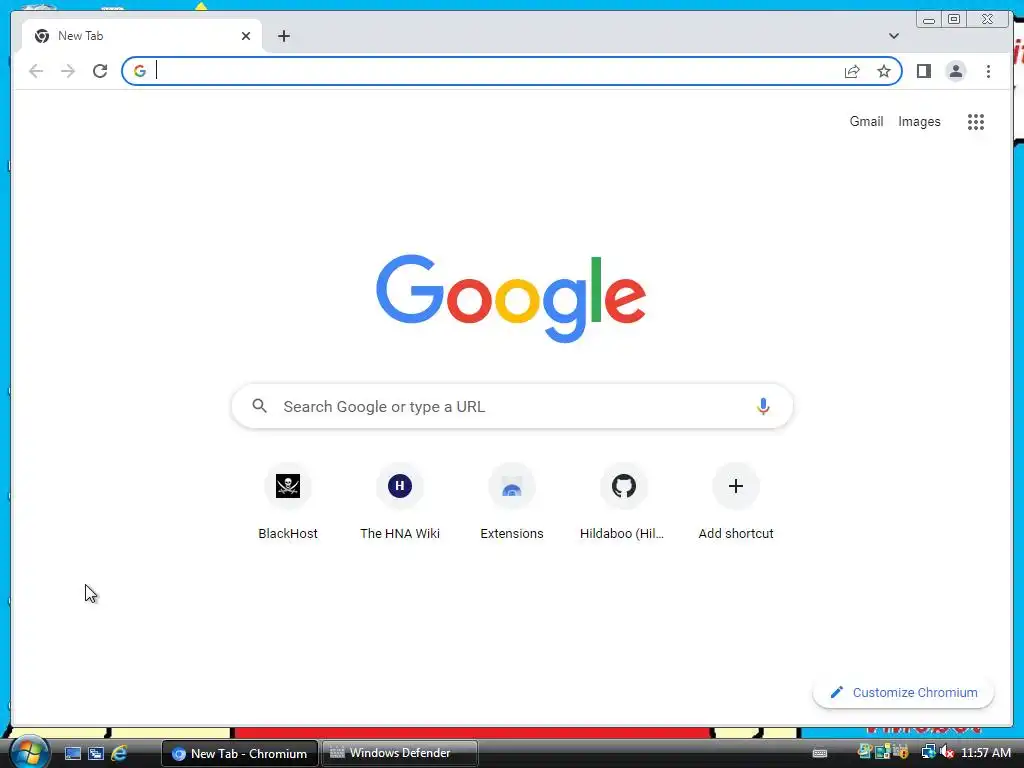
Task: Toggle the side panel icon
Action: pos(923,71)
